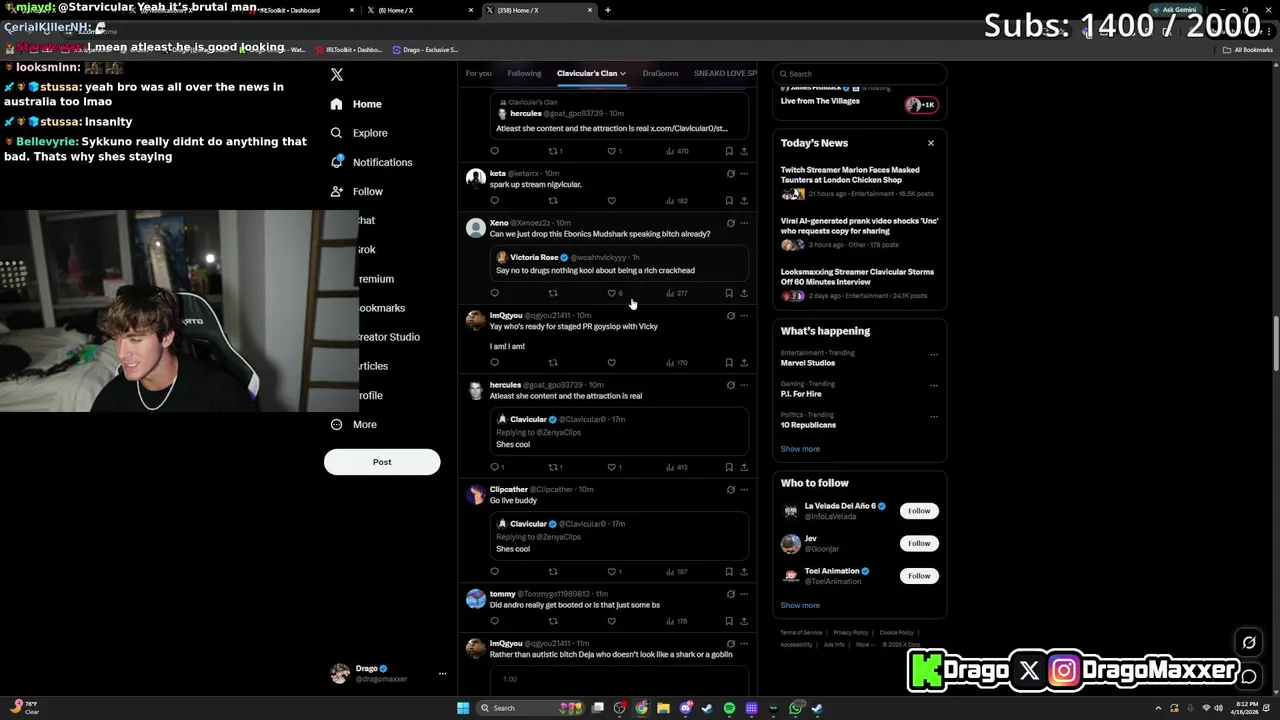Image resolution: width=1280 pixels, height=720 pixels.
Task: Like hercules' post with 413 views
Action: [x=614, y=467]
